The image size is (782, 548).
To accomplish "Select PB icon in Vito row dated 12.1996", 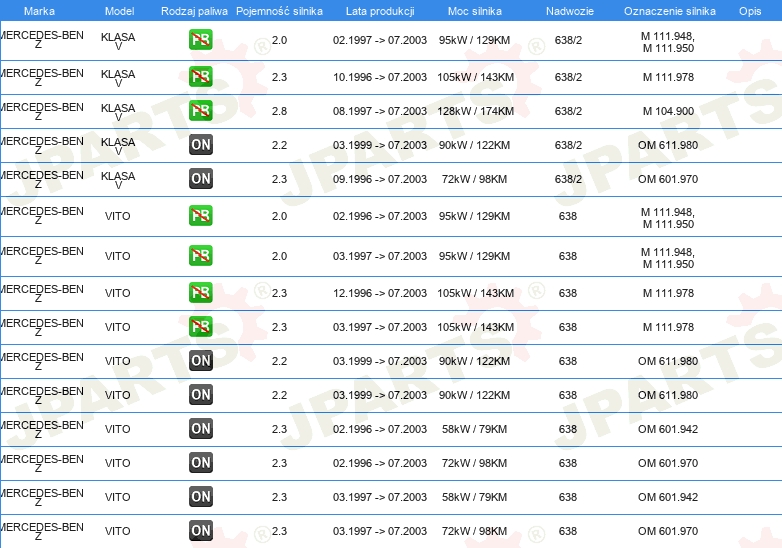I will tap(201, 293).
